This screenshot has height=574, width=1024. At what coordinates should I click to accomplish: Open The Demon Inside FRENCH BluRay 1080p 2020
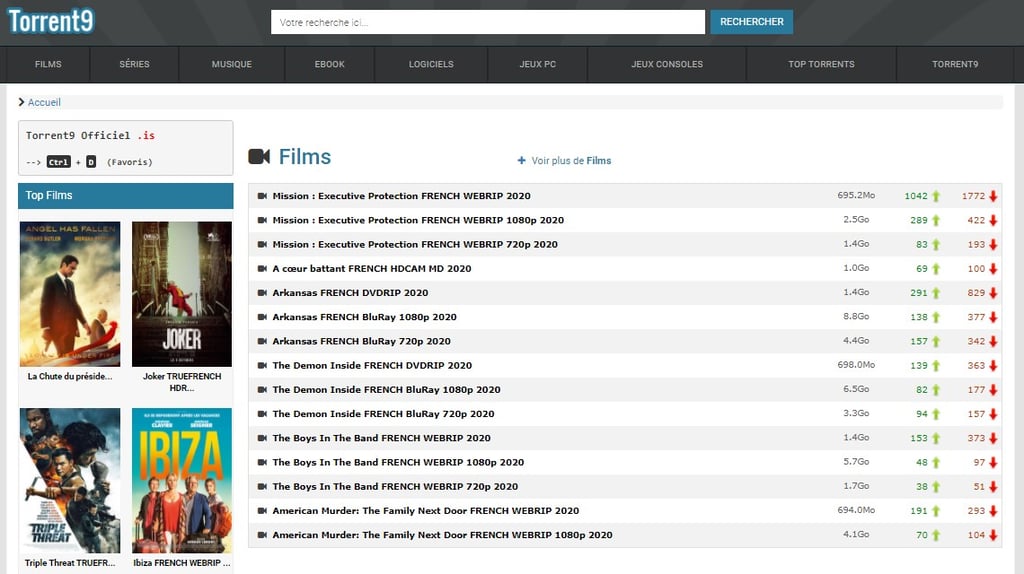(x=386, y=389)
